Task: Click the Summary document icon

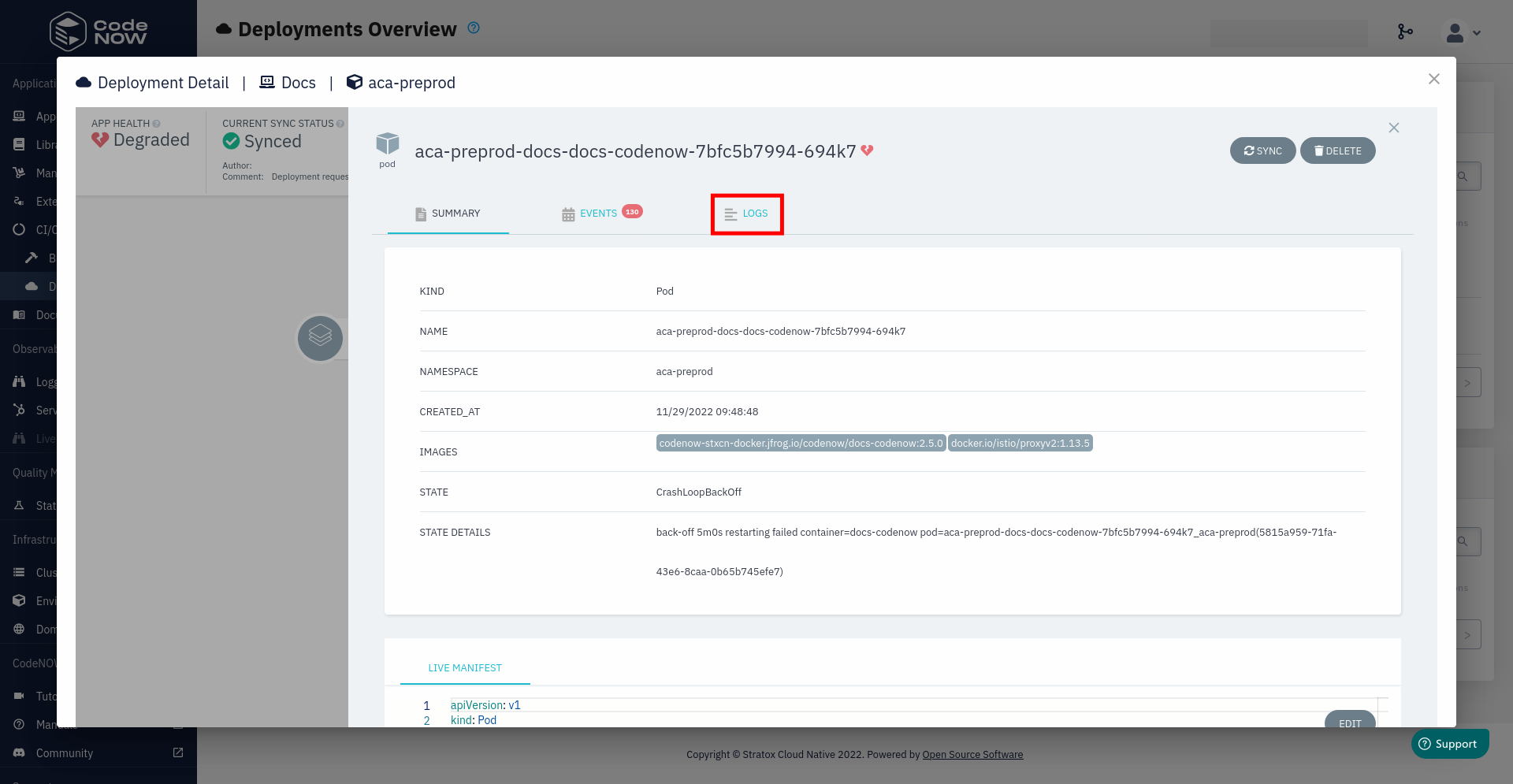Action: (421, 214)
